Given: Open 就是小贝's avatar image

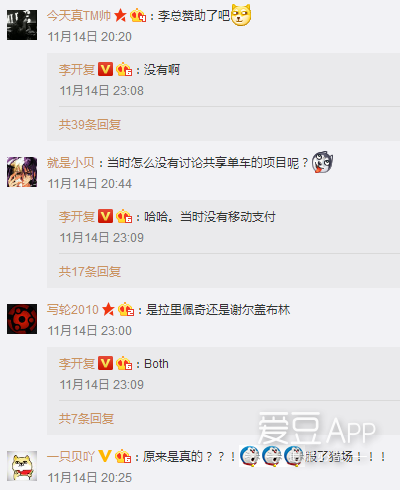Looking at the screenshot, I should (x=22, y=172).
